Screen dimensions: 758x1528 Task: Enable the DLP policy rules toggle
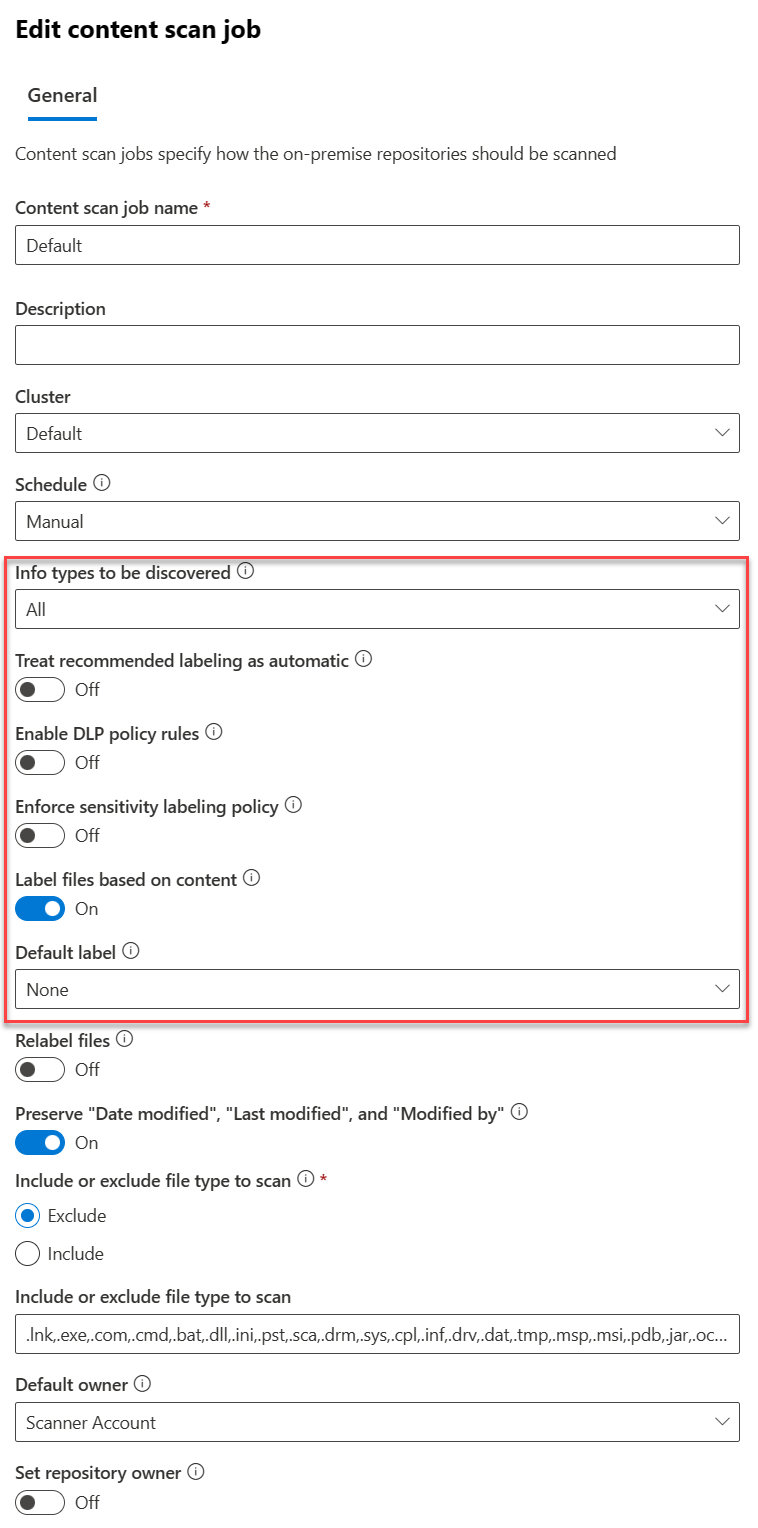pos(40,763)
